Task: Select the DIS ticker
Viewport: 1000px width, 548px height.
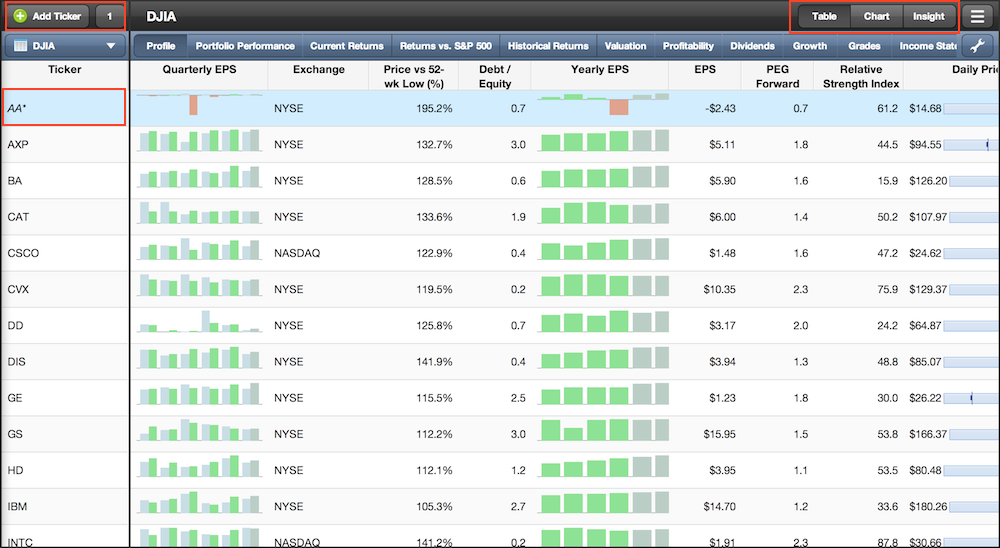Action: pyautogui.click(x=17, y=362)
